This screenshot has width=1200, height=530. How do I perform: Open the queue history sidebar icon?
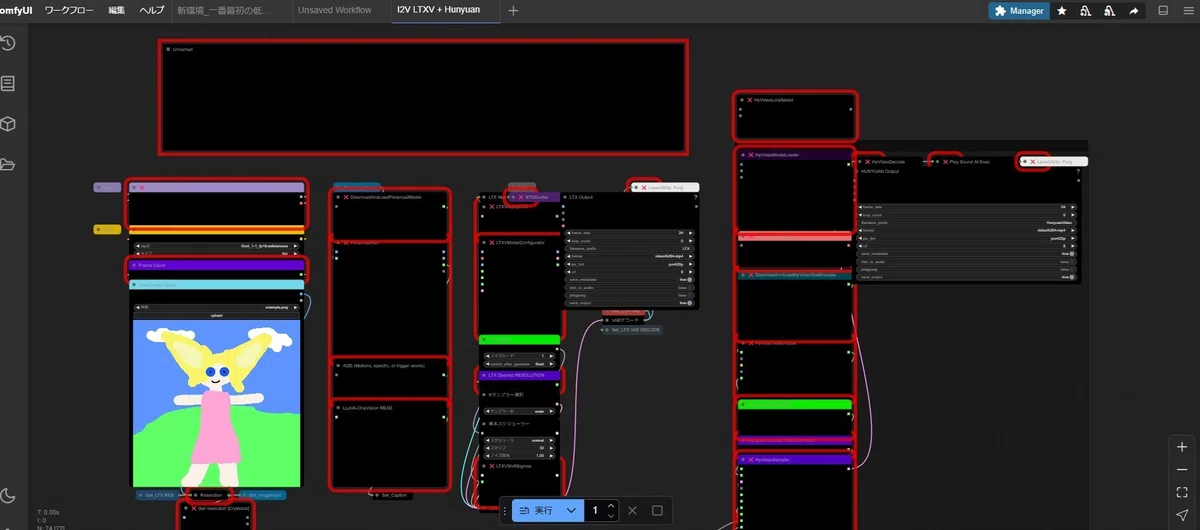pyautogui.click(x=7, y=43)
